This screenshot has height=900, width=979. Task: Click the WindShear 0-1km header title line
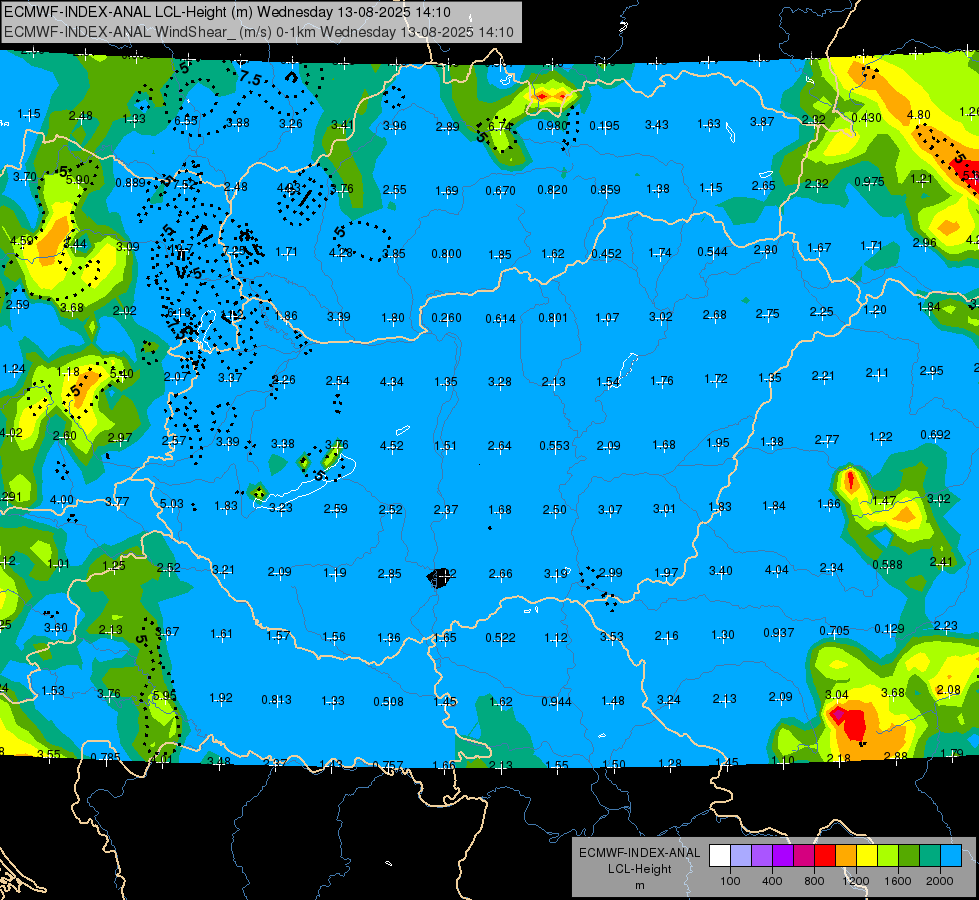[x=258, y=32]
